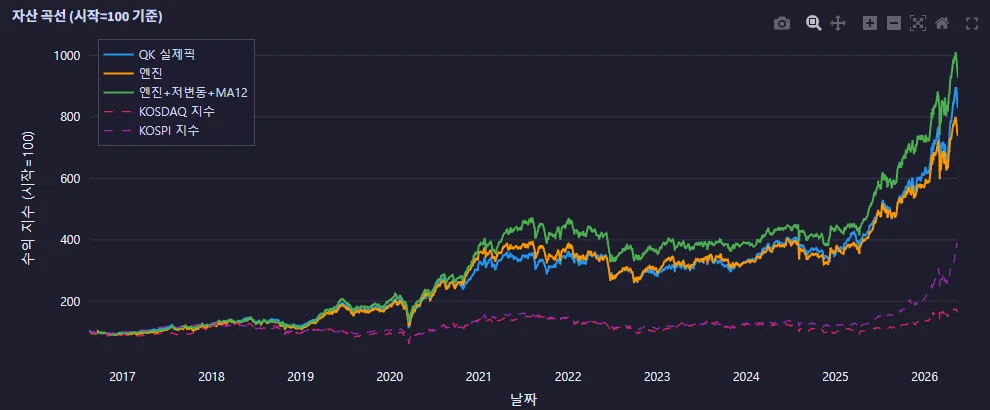Click the 2023 x-axis tick label

pyautogui.click(x=657, y=377)
